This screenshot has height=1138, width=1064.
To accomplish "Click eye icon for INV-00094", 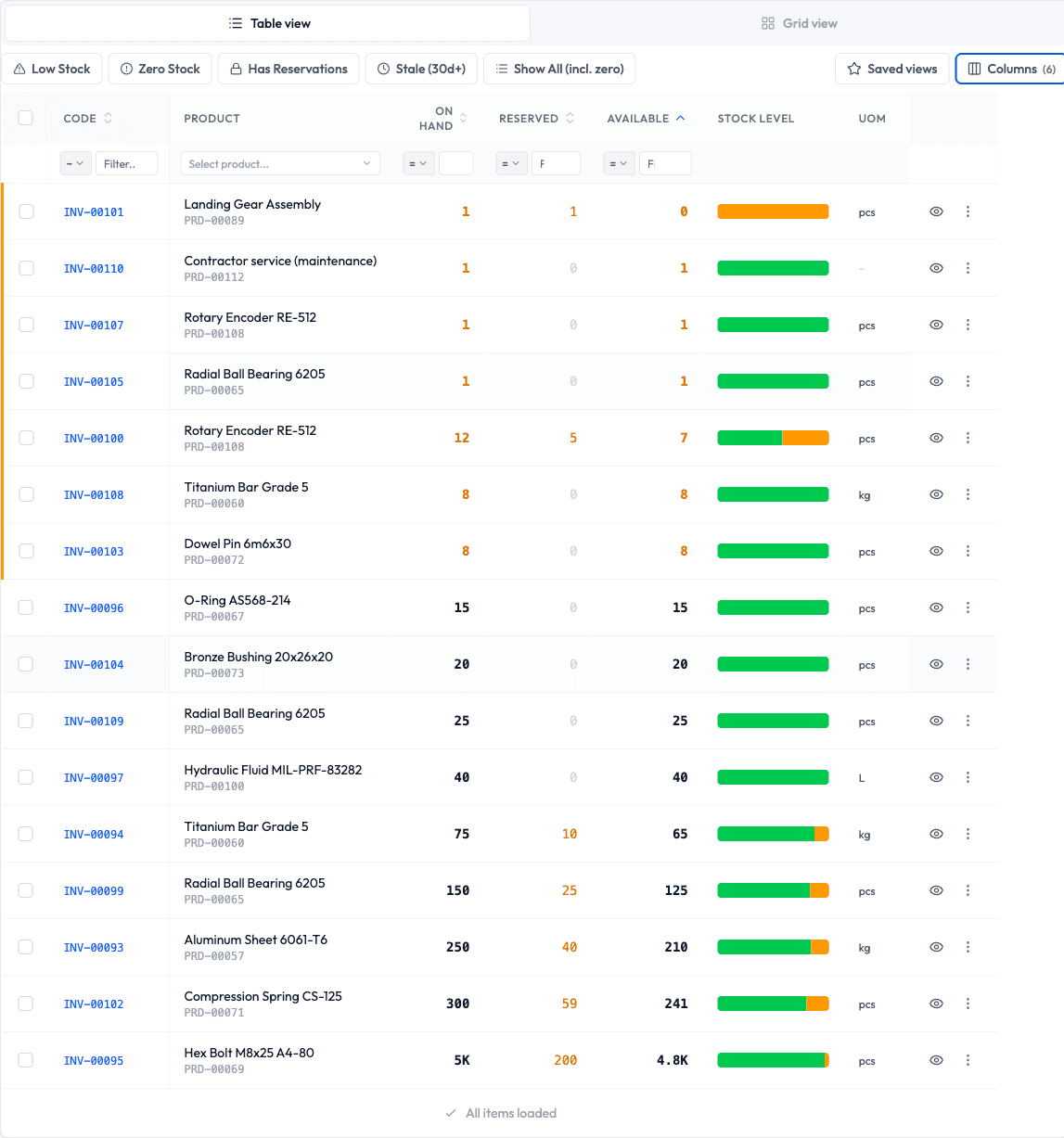I will click(936, 834).
